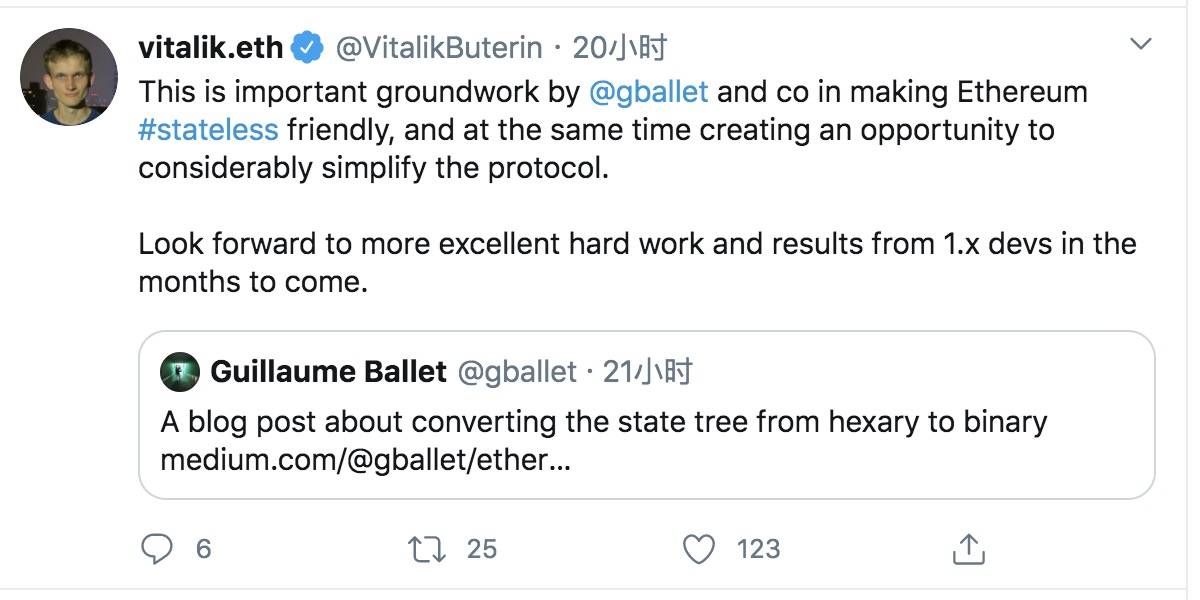Open the medium.com/@gballet/ether… link
The image size is (1200, 600).
click(365, 459)
